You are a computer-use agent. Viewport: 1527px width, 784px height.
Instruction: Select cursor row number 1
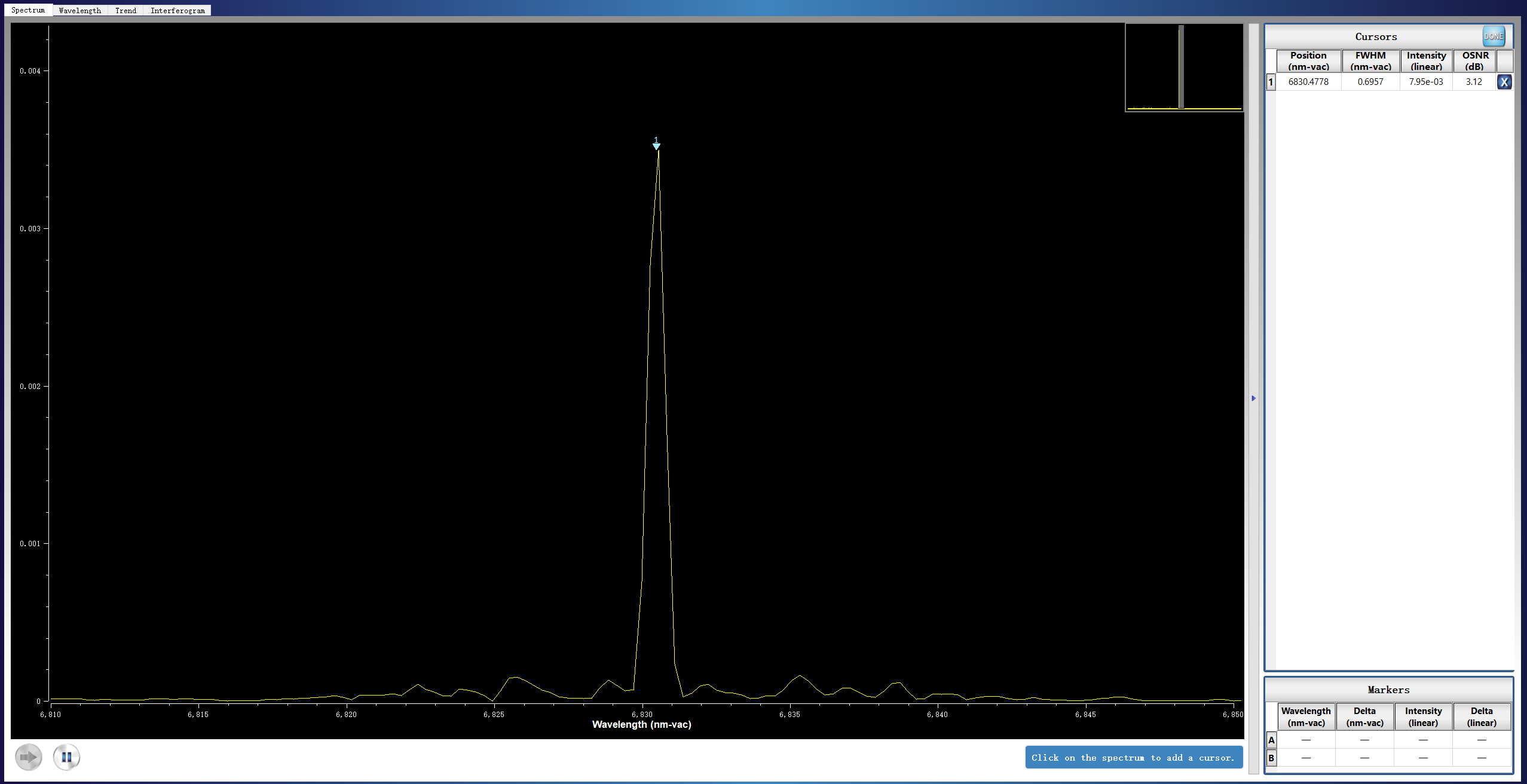tap(1271, 82)
